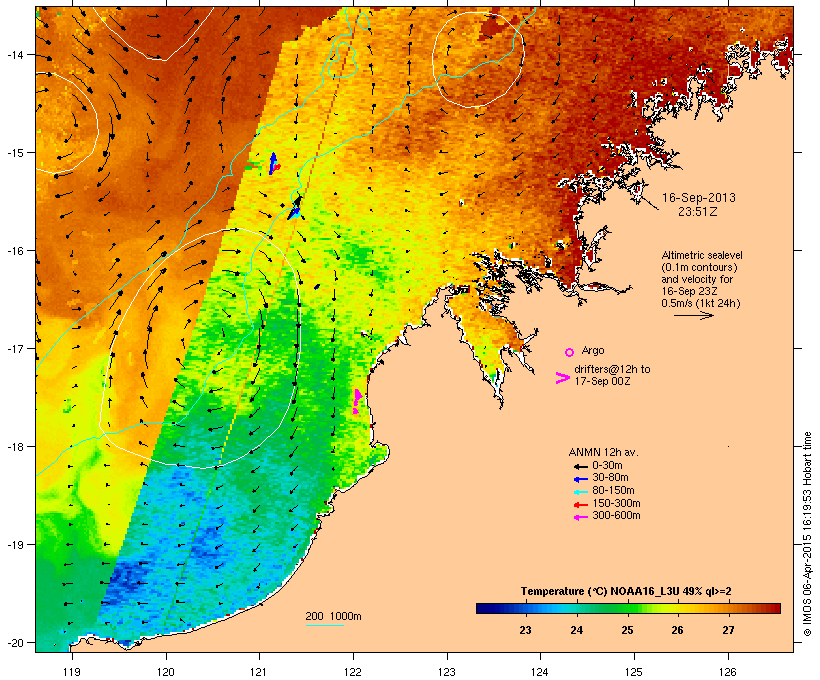Click the dark blue end of colorbar
The width and height of the screenshot is (820, 680).
(x=484, y=608)
